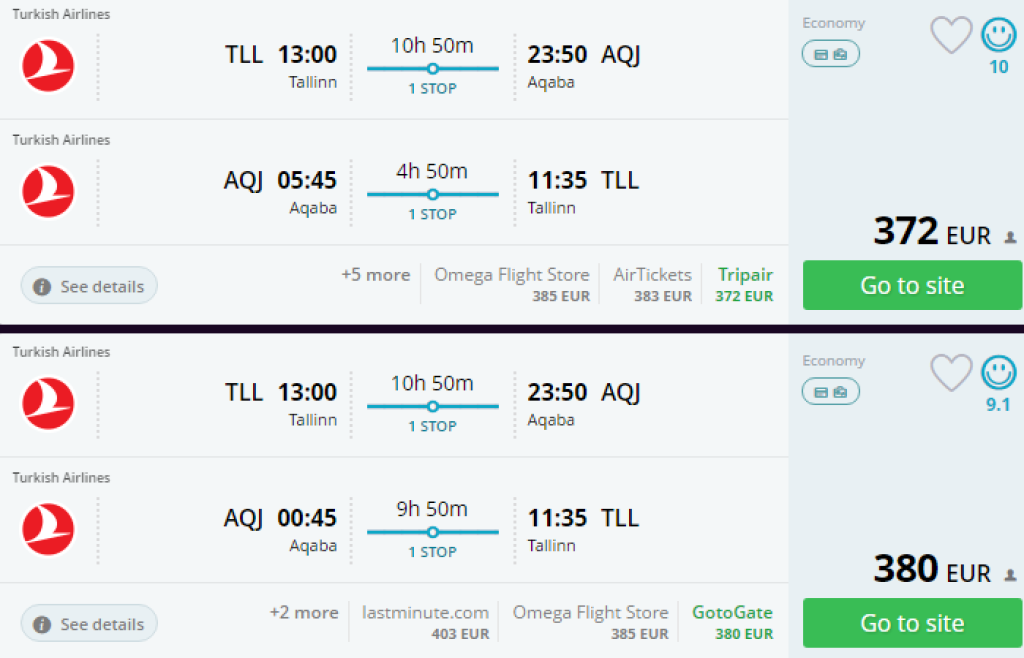1024x658 pixels.
Task: Select the lastminute.com 403 EUR offer
Action: 426,622
